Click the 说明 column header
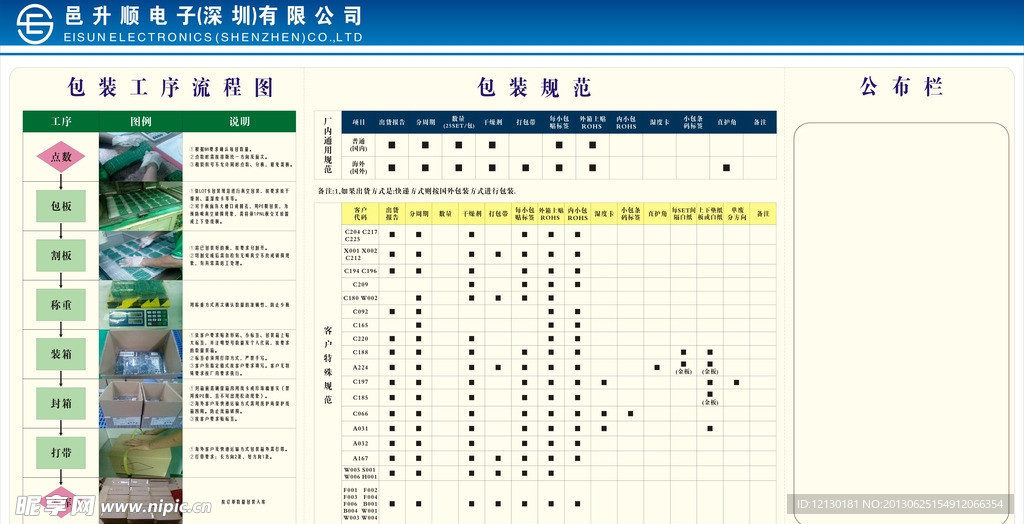Screen dimensions: 1024x524 240,121
